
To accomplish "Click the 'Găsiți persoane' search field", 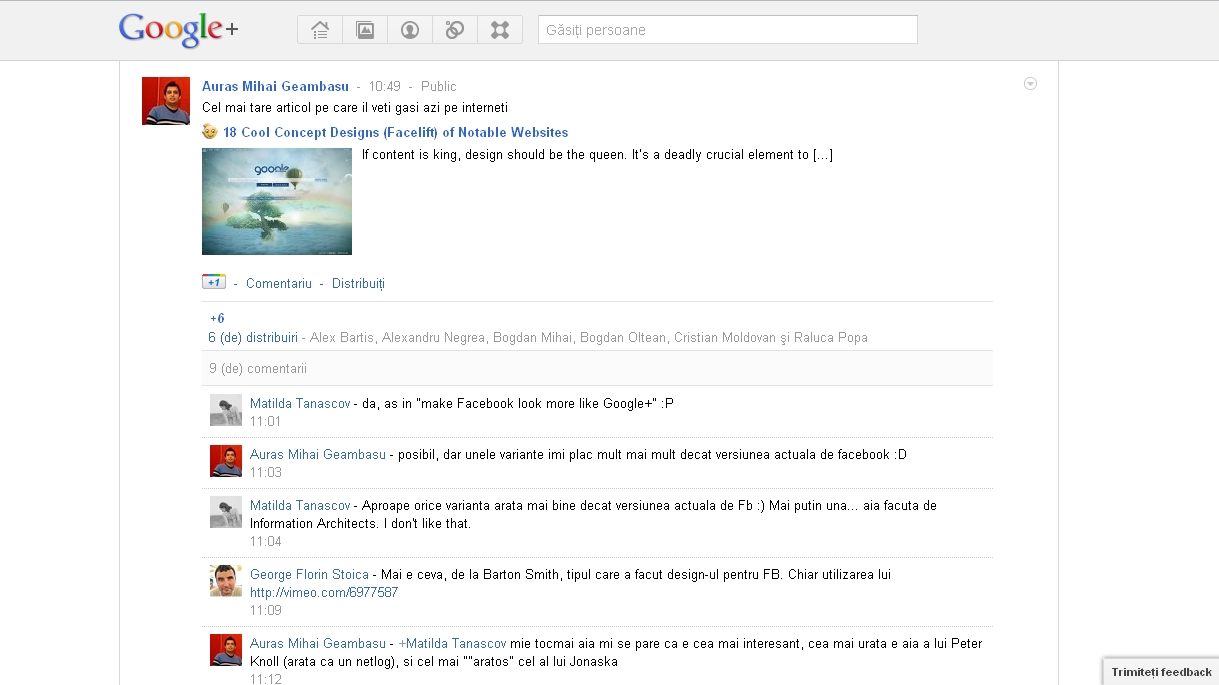I will click(727, 30).
